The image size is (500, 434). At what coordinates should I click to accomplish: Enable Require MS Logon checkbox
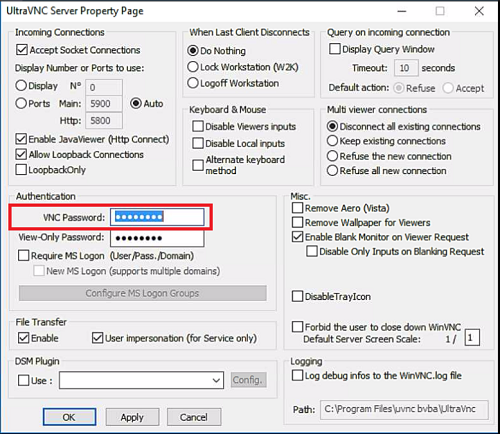tap(23, 256)
